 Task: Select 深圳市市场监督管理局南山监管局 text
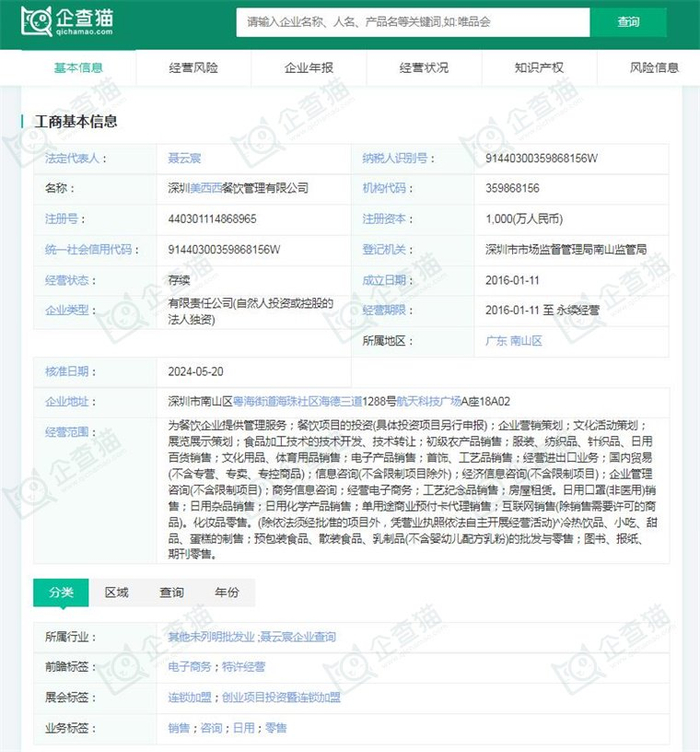[566, 249]
